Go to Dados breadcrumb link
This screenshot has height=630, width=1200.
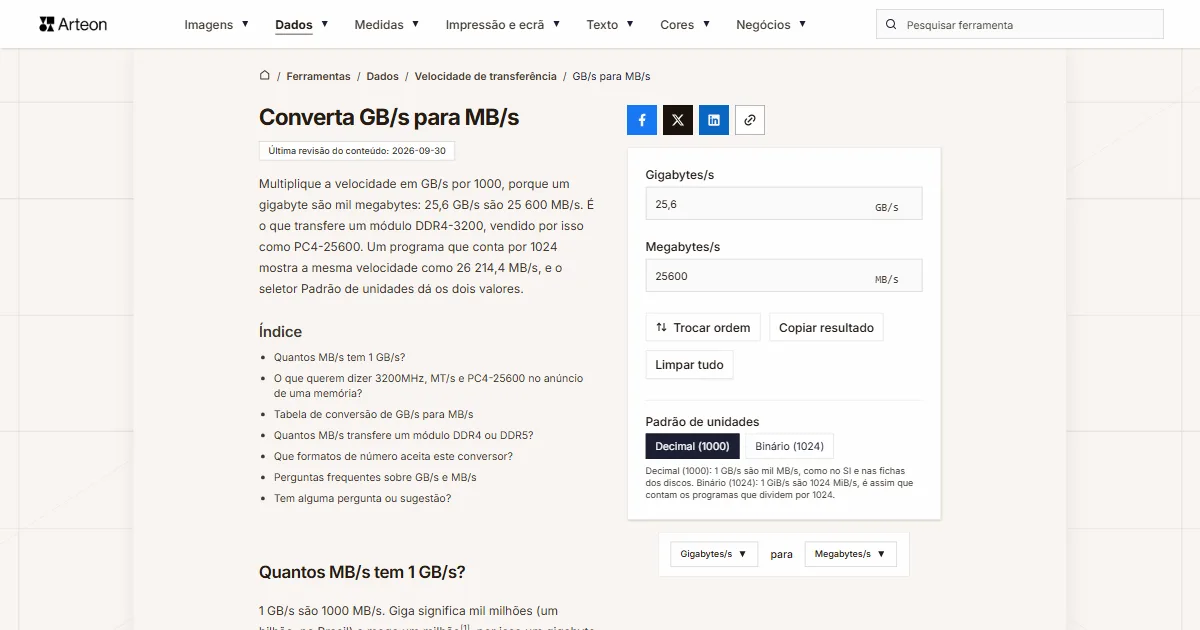(382, 76)
